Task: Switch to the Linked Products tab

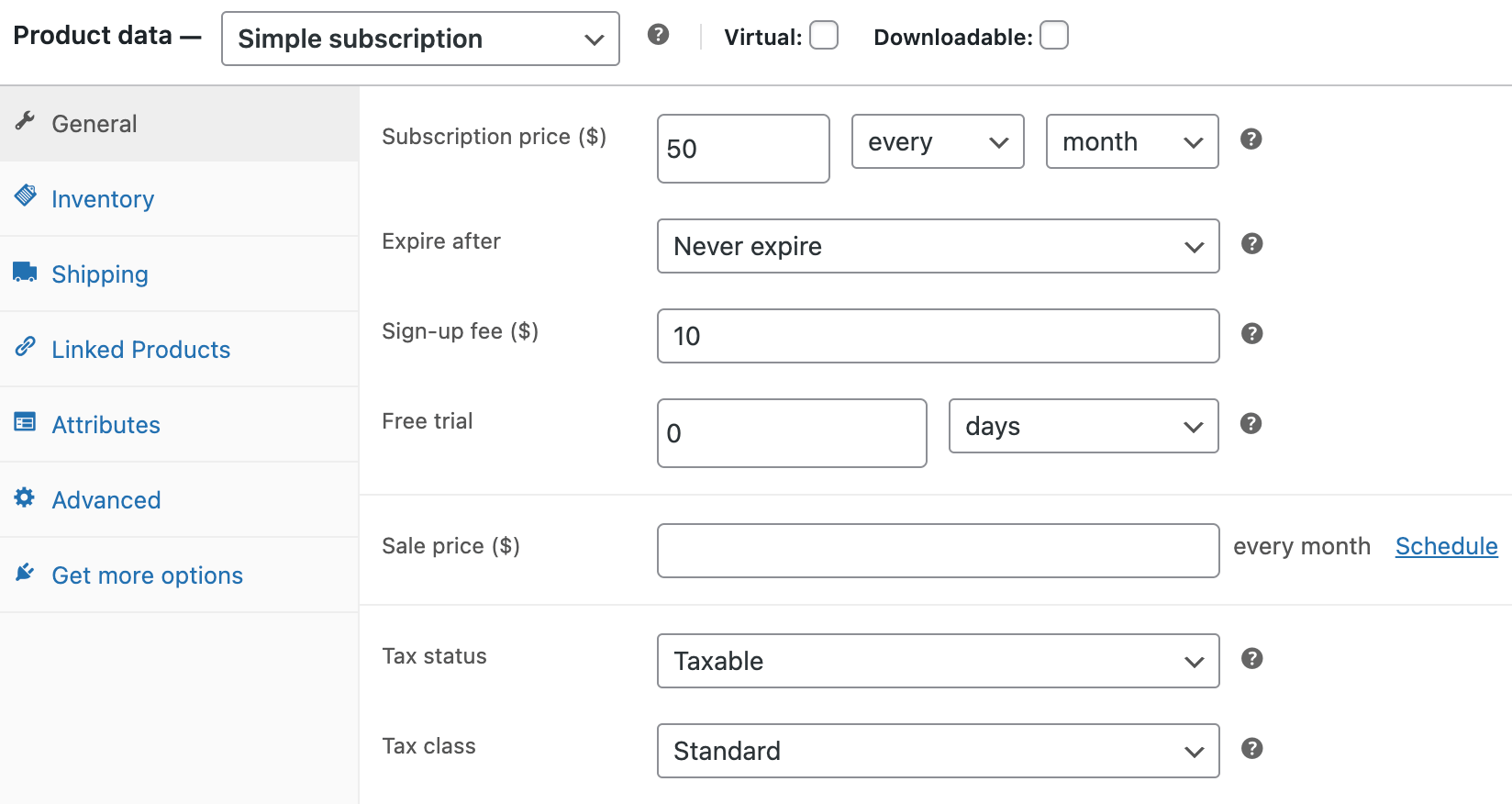Action: 179,350
